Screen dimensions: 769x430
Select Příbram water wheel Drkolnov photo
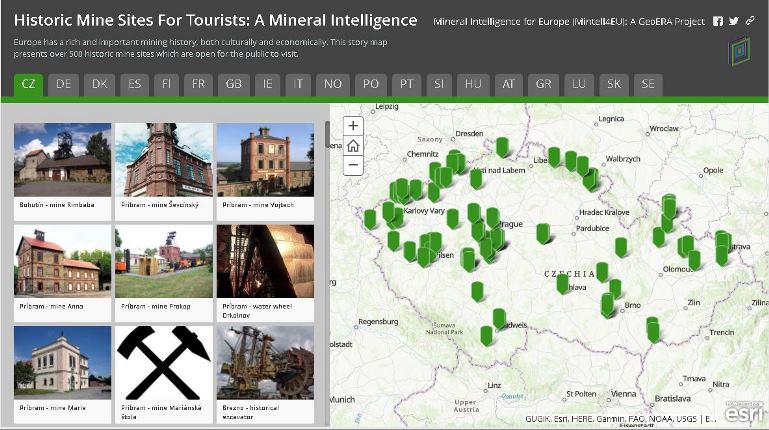click(265, 273)
